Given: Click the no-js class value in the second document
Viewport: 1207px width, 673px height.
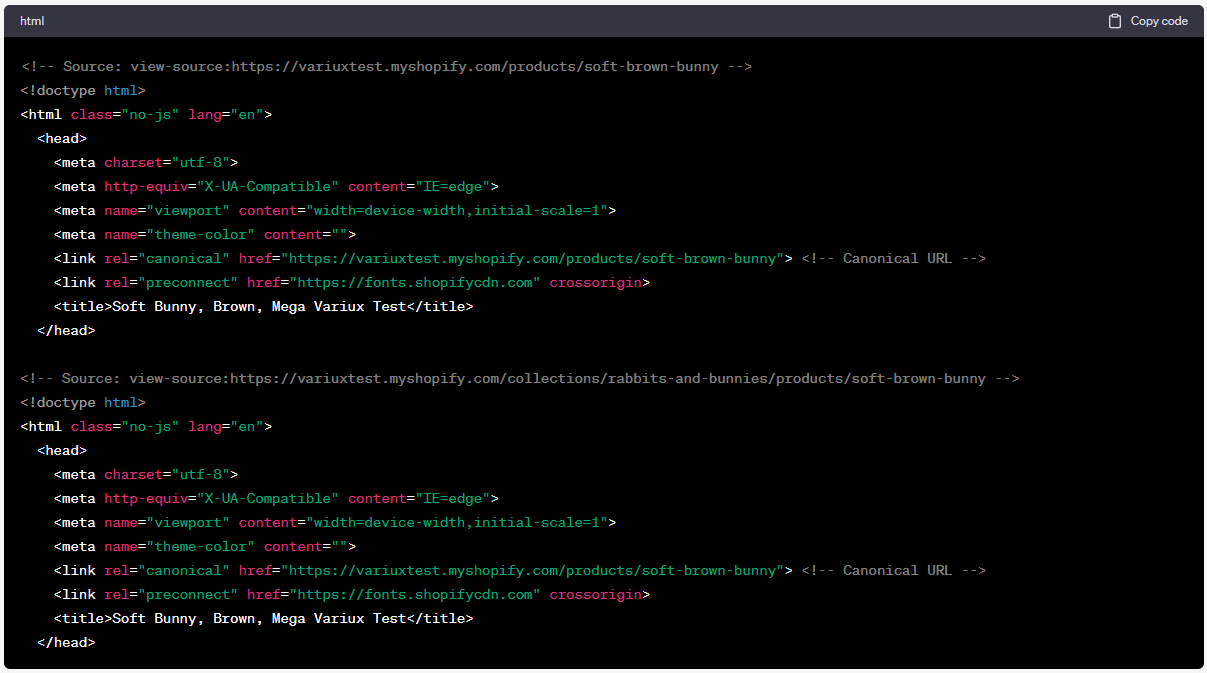Looking at the screenshot, I should pos(155,426).
